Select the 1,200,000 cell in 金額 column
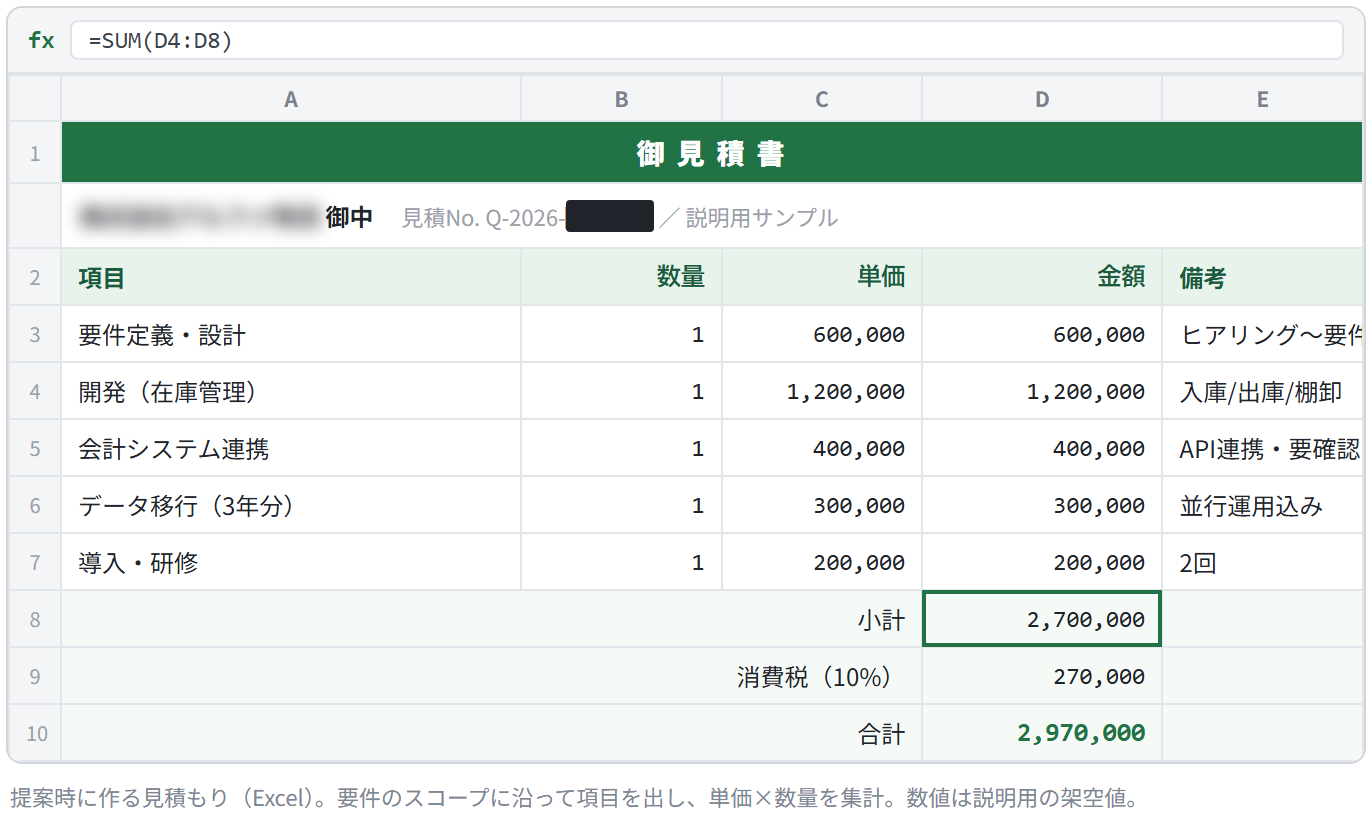The width and height of the screenshot is (1372, 814). [x=1042, y=391]
